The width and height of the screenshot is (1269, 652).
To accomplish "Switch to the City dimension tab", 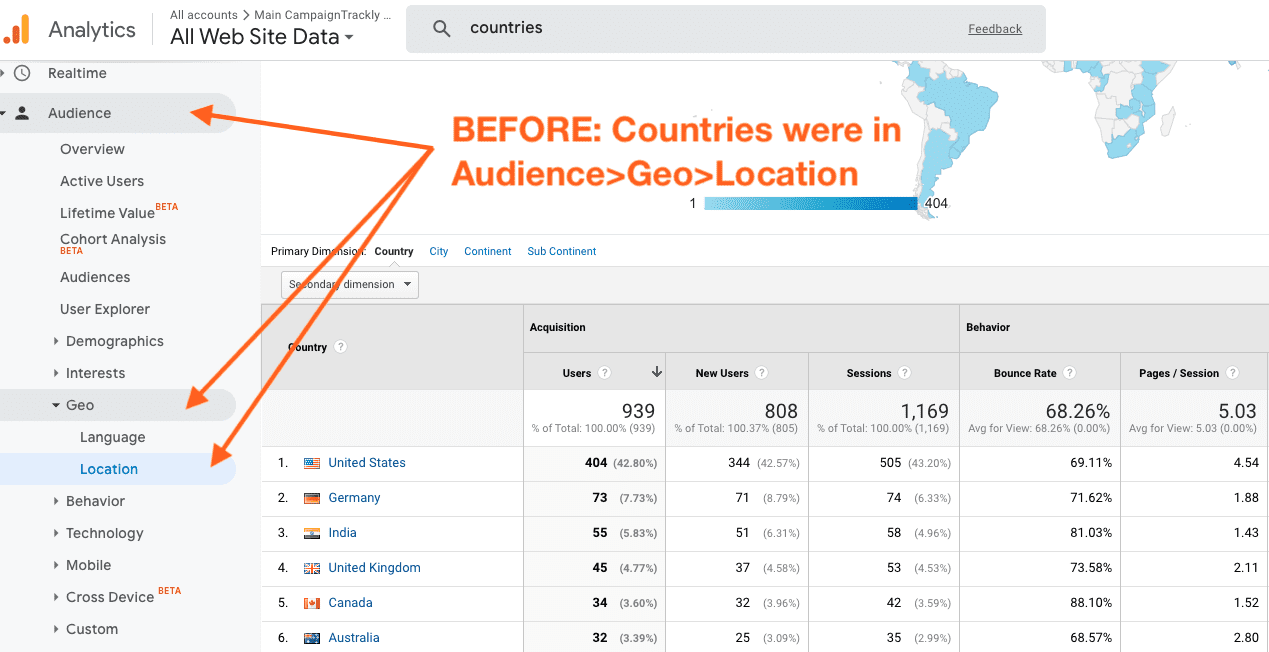I will click(438, 251).
